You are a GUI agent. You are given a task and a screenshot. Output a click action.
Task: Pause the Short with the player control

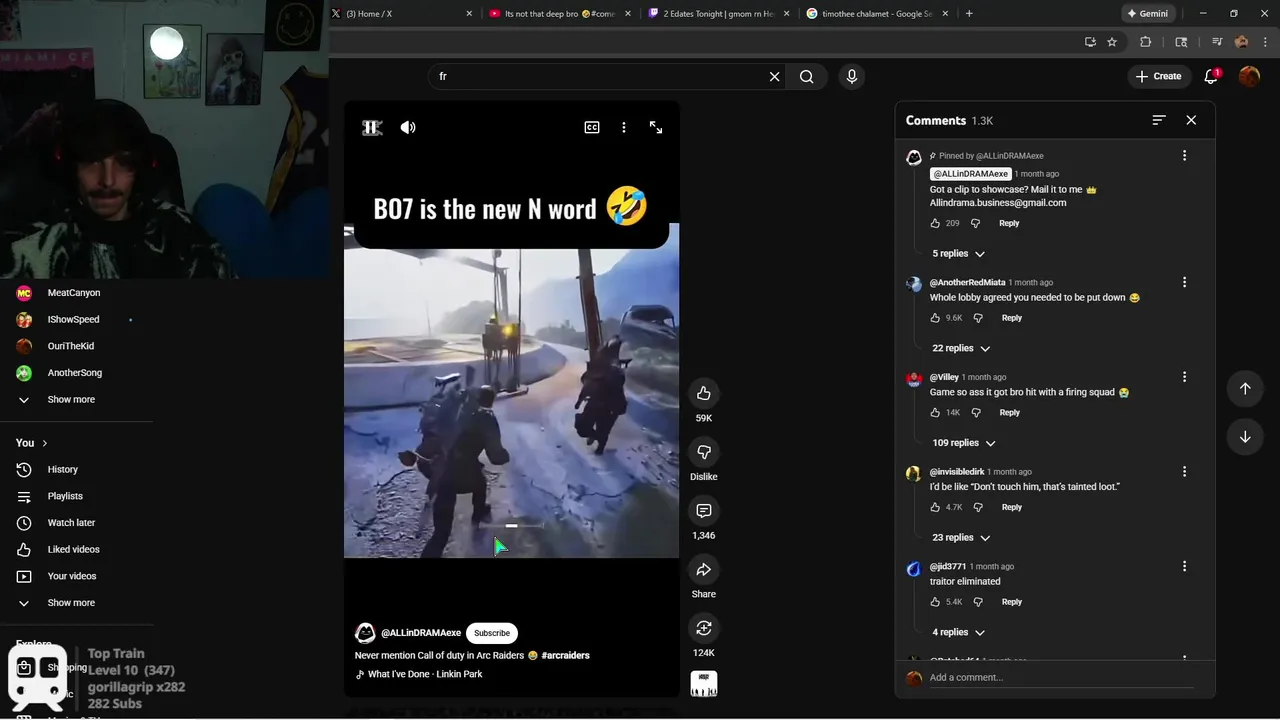click(x=372, y=127)
